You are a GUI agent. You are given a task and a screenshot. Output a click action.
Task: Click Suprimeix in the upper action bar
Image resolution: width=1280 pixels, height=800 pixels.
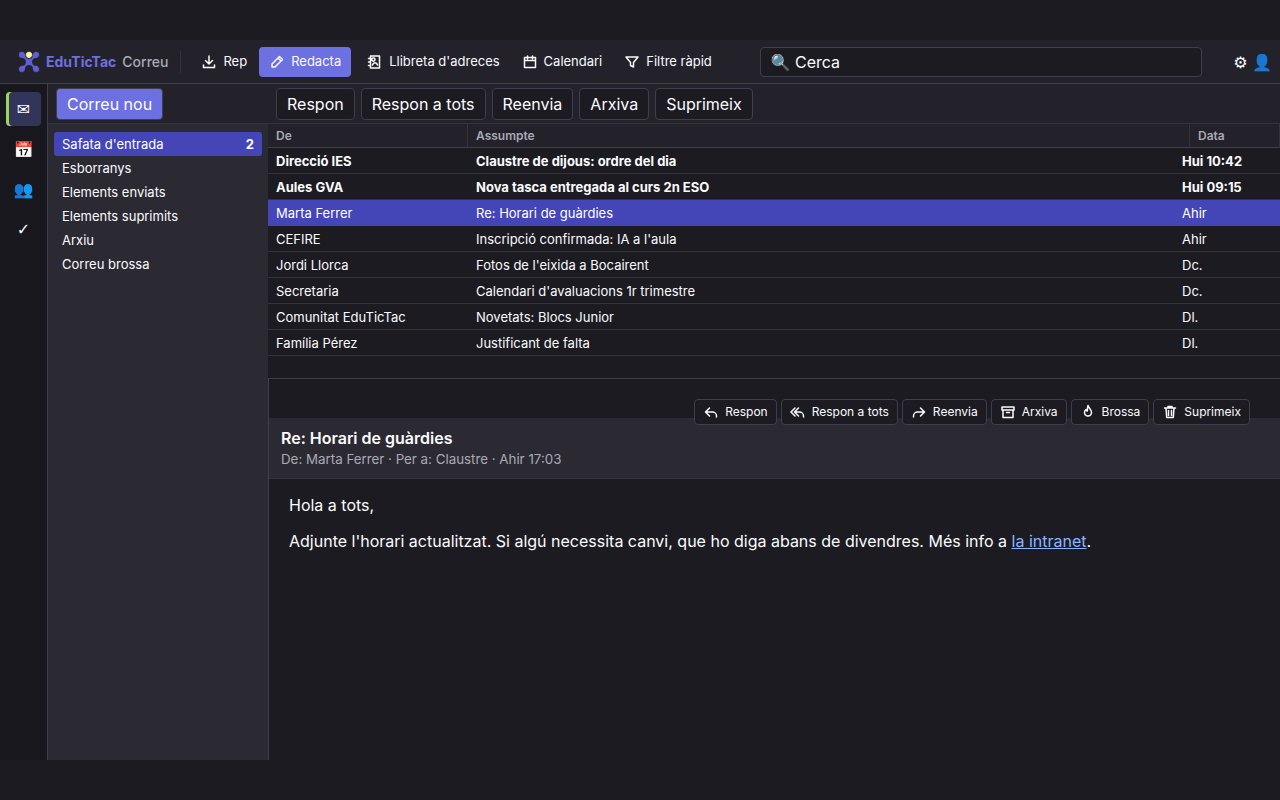pyautogui.click(x=704, y=104)
